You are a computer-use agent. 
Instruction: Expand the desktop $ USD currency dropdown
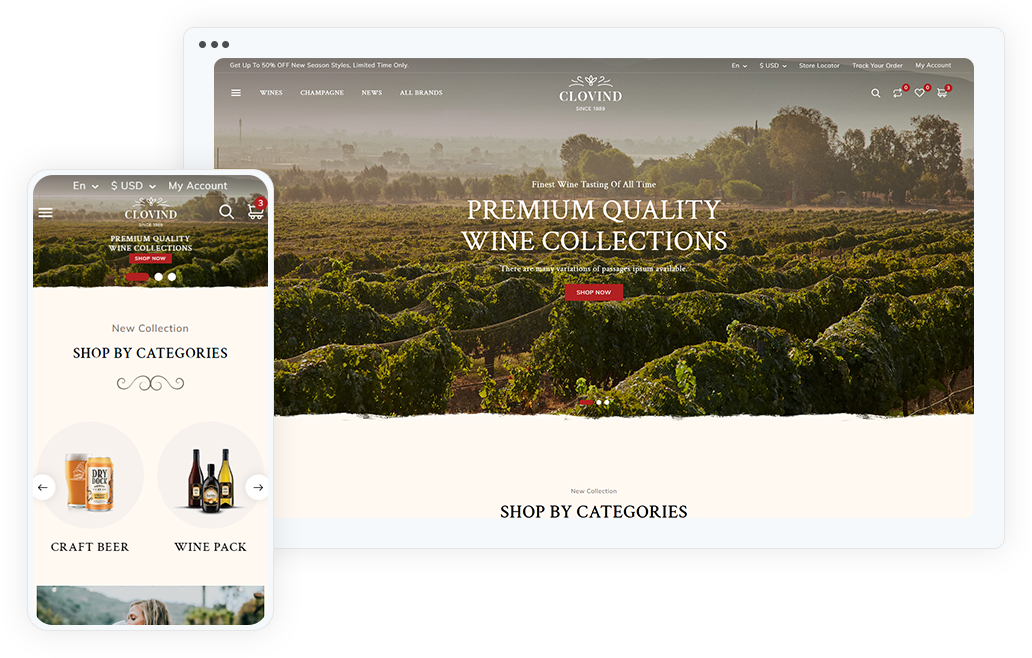point(773,66)
